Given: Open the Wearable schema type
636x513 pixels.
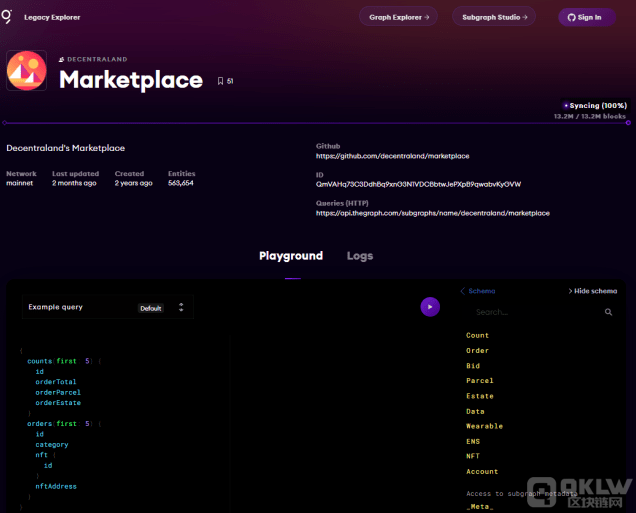Looking at the screenshot, I should pos(484,426).
